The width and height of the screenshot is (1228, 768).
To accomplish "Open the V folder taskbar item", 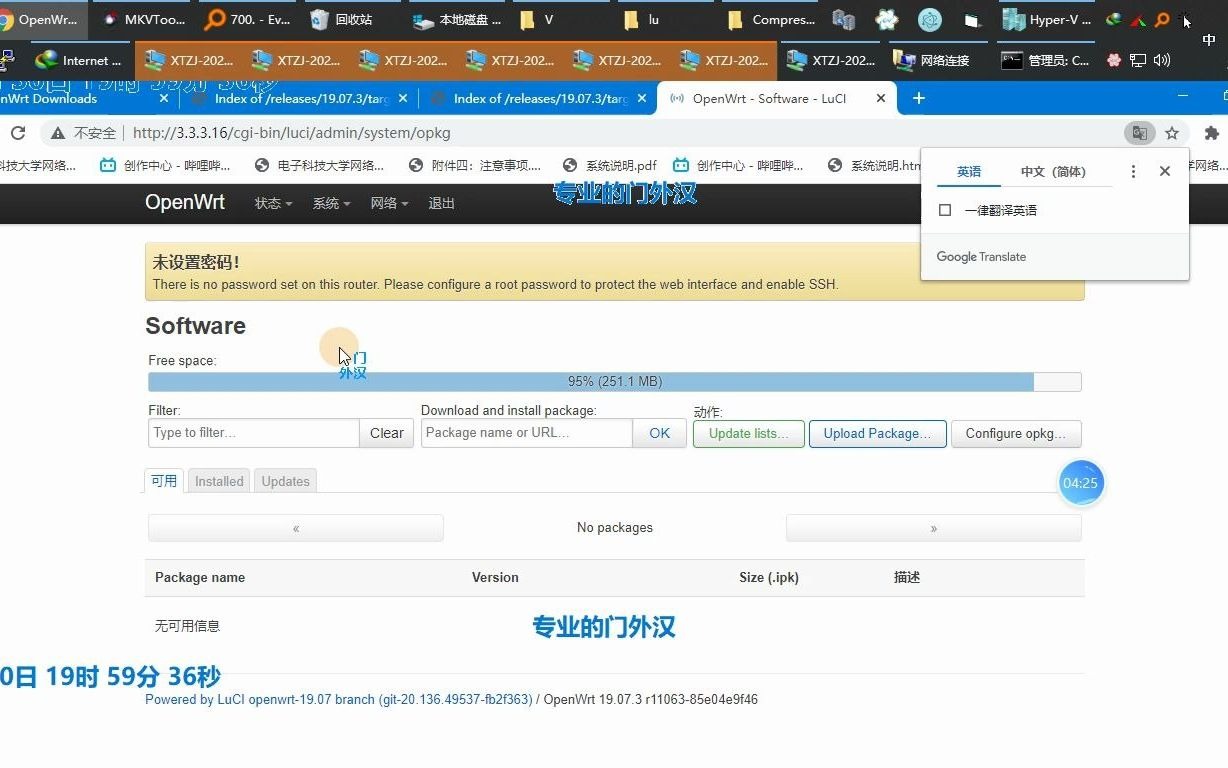I will point(560,19).
